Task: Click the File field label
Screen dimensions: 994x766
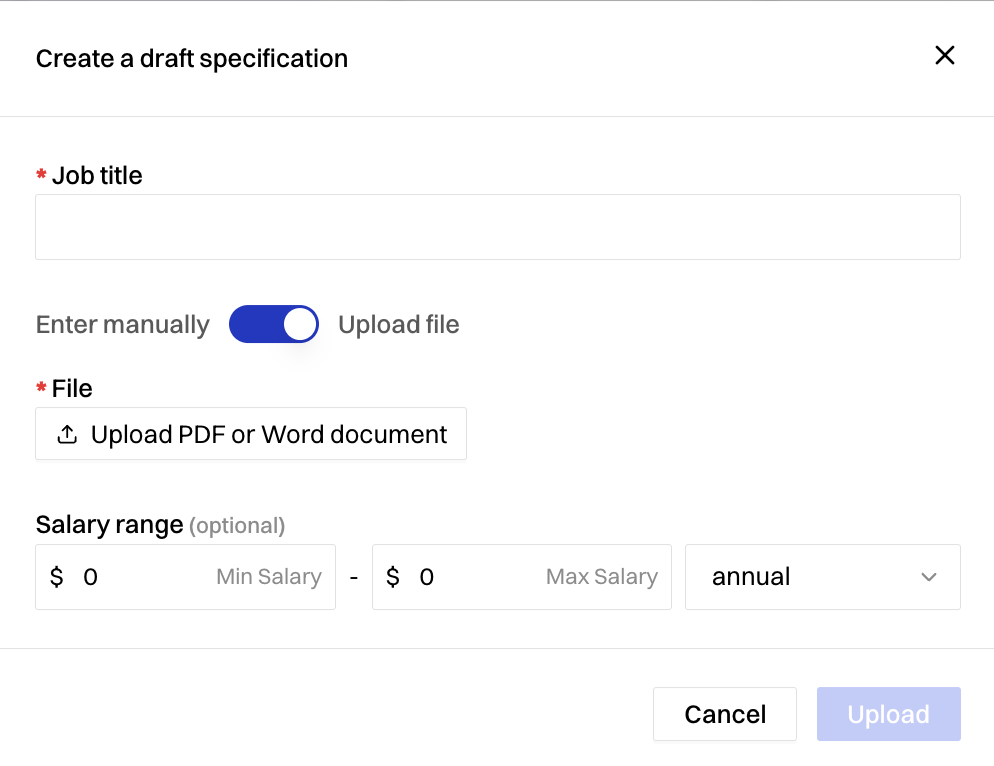Action: tap(72, 388)
